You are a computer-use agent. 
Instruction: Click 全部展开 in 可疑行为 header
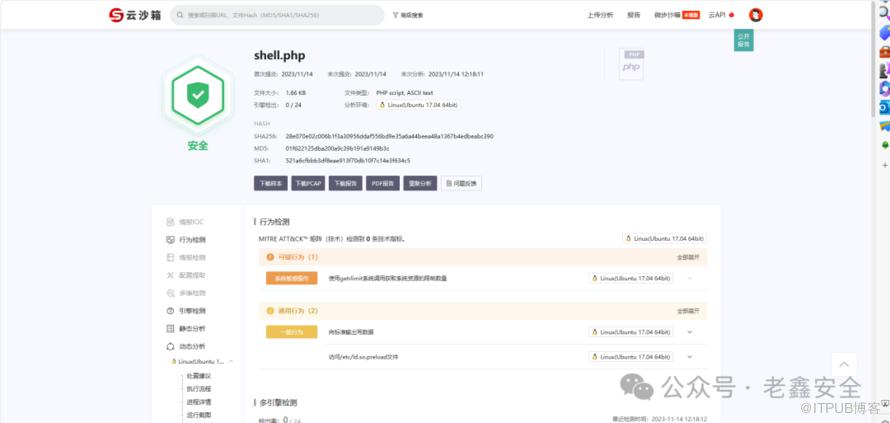pos(688,257)
